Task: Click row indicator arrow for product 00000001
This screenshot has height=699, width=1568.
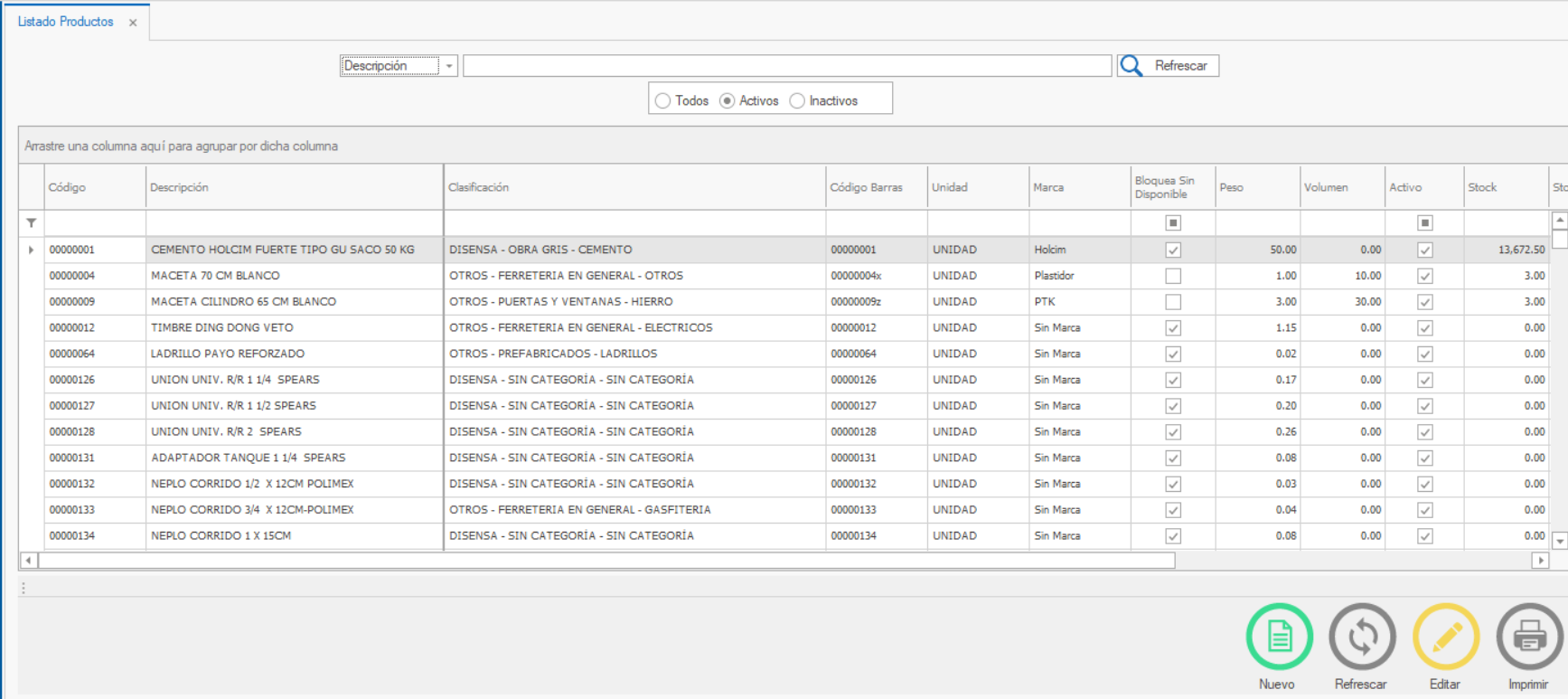Action: point(32,250)
